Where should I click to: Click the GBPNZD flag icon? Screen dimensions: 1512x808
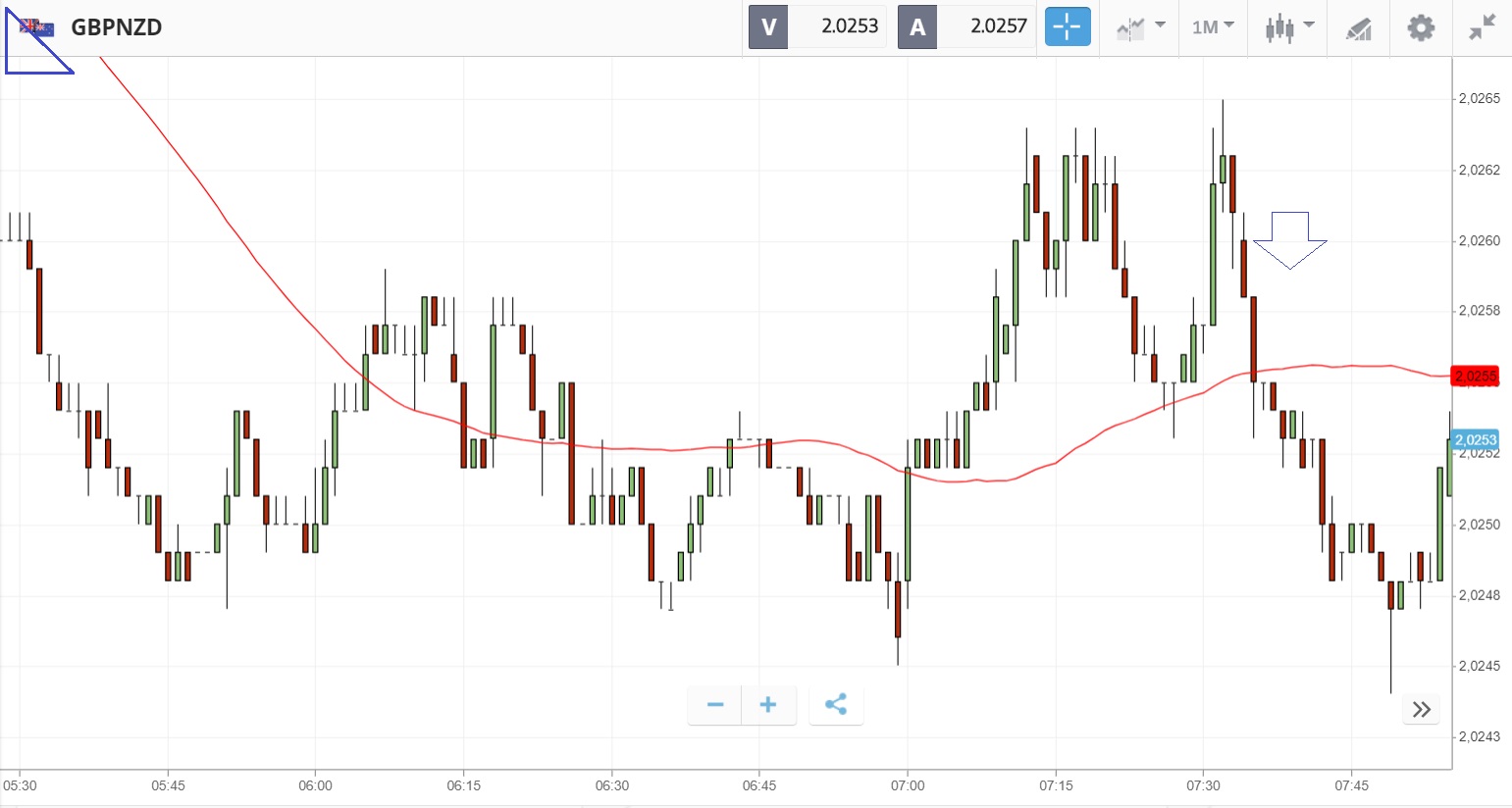37,27
